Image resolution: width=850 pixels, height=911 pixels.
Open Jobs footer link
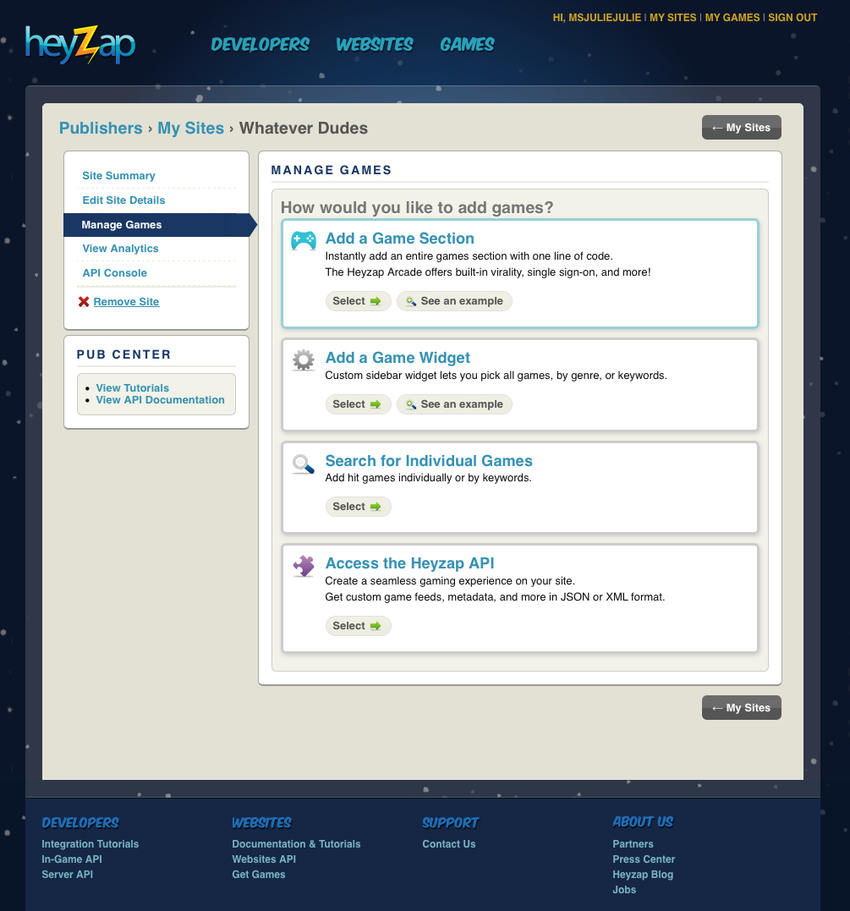[624, 889]
